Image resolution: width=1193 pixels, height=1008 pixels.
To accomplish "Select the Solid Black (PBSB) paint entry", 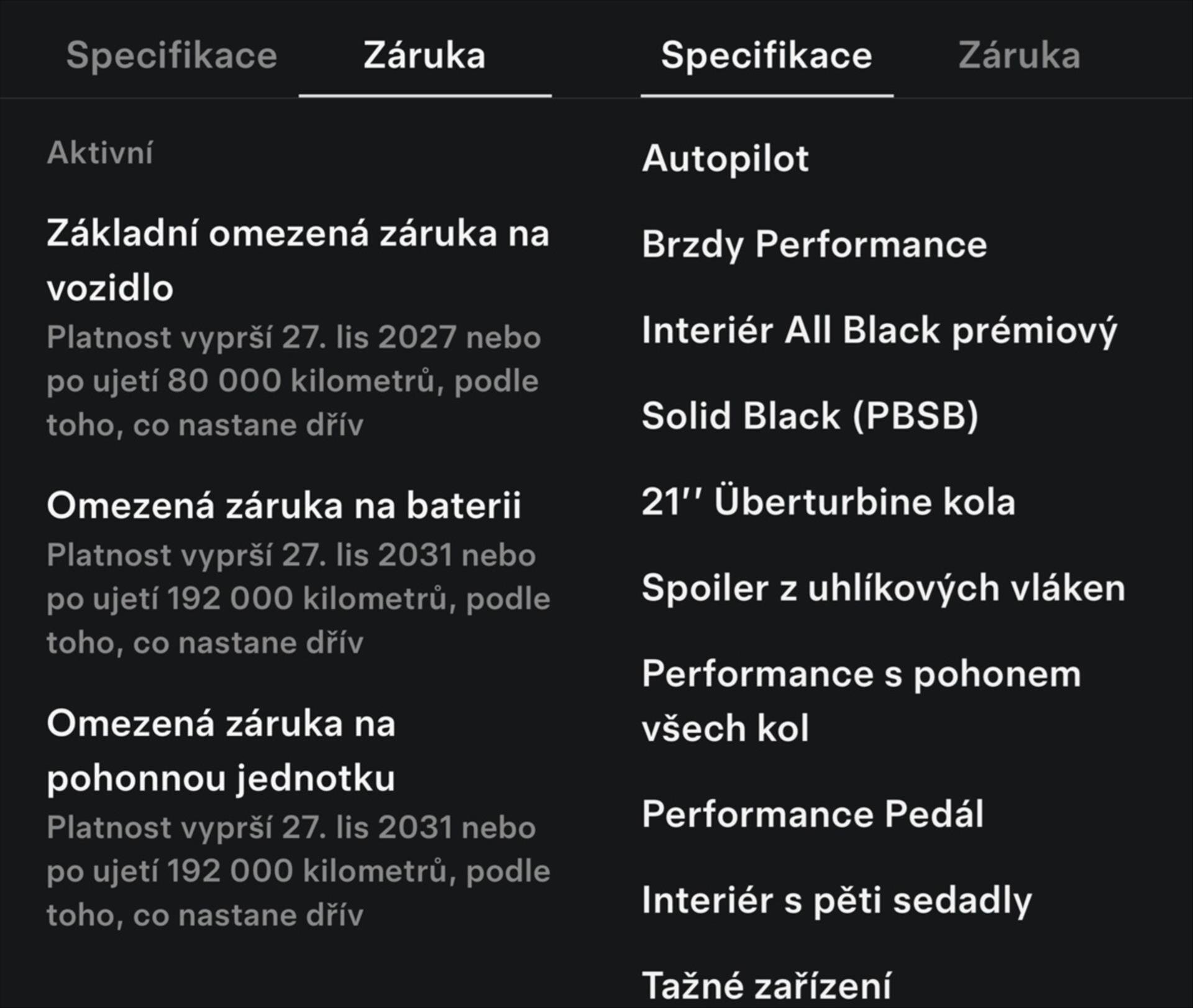I will 812,418.
